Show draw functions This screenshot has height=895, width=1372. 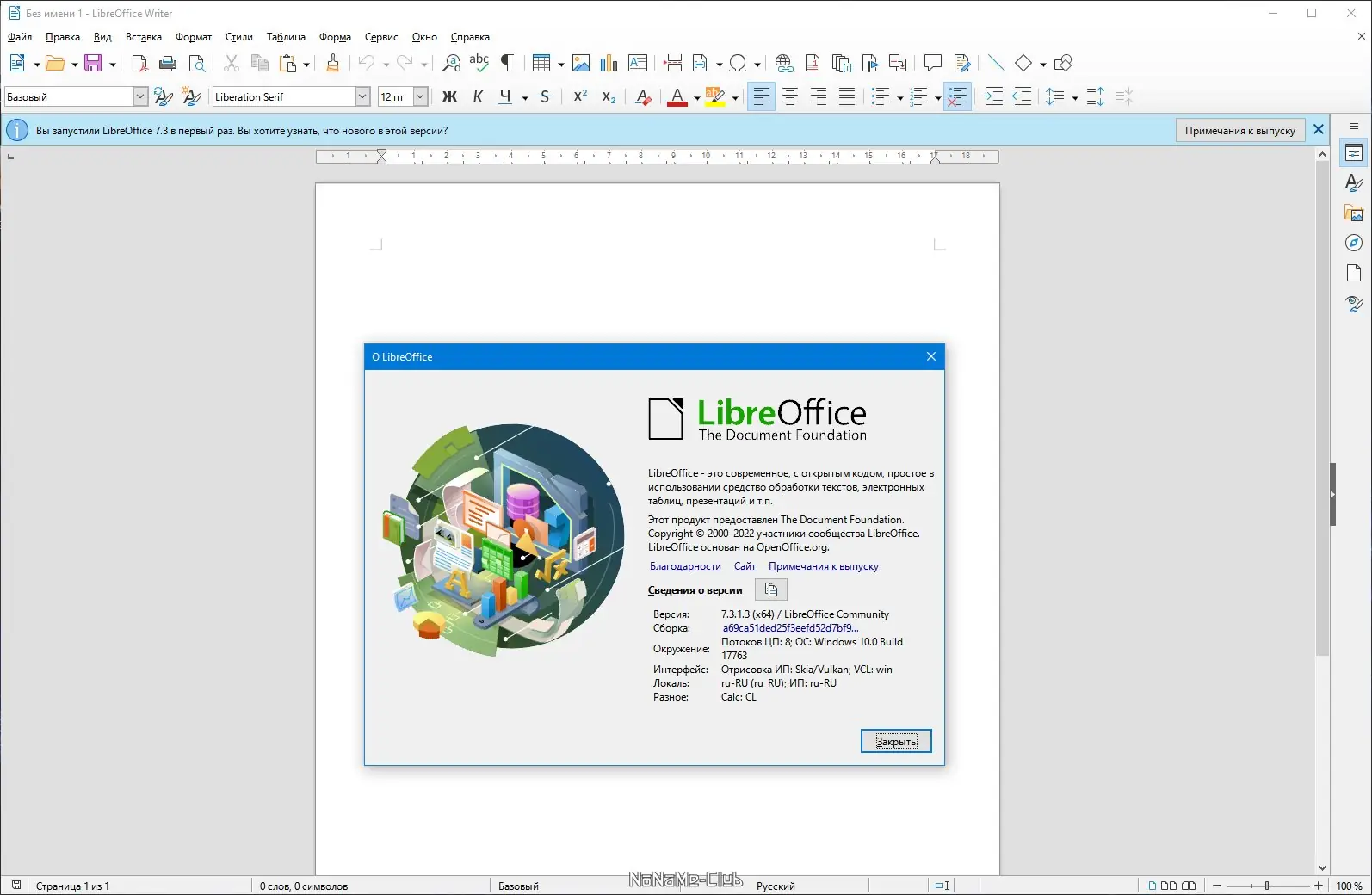tap(1063, 63)
